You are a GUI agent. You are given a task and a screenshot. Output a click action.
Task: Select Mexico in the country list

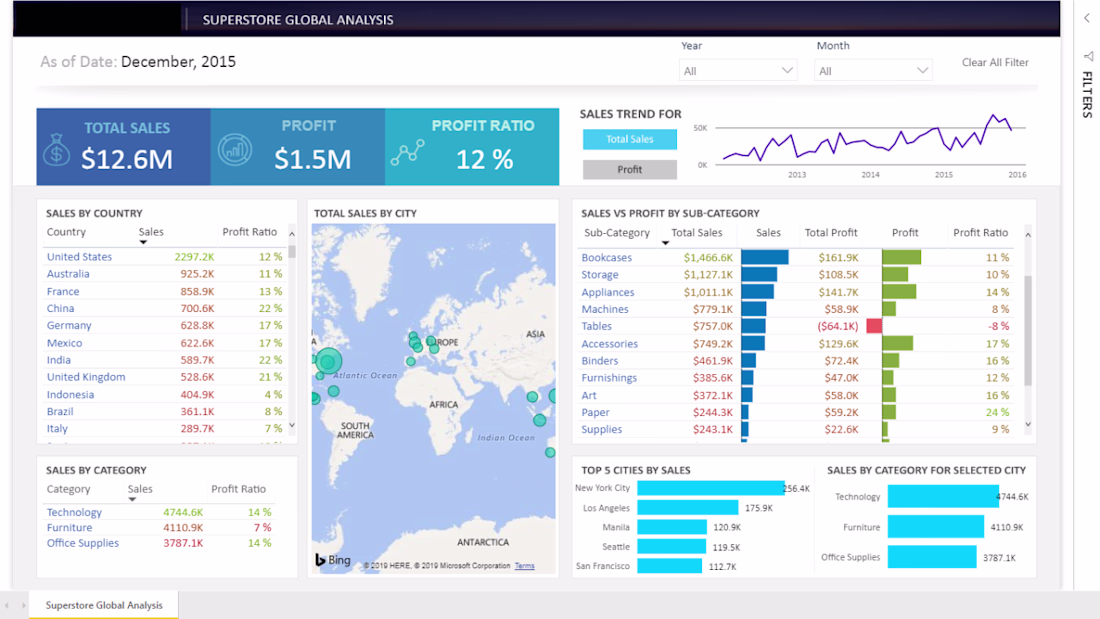(x=166, y=342)
